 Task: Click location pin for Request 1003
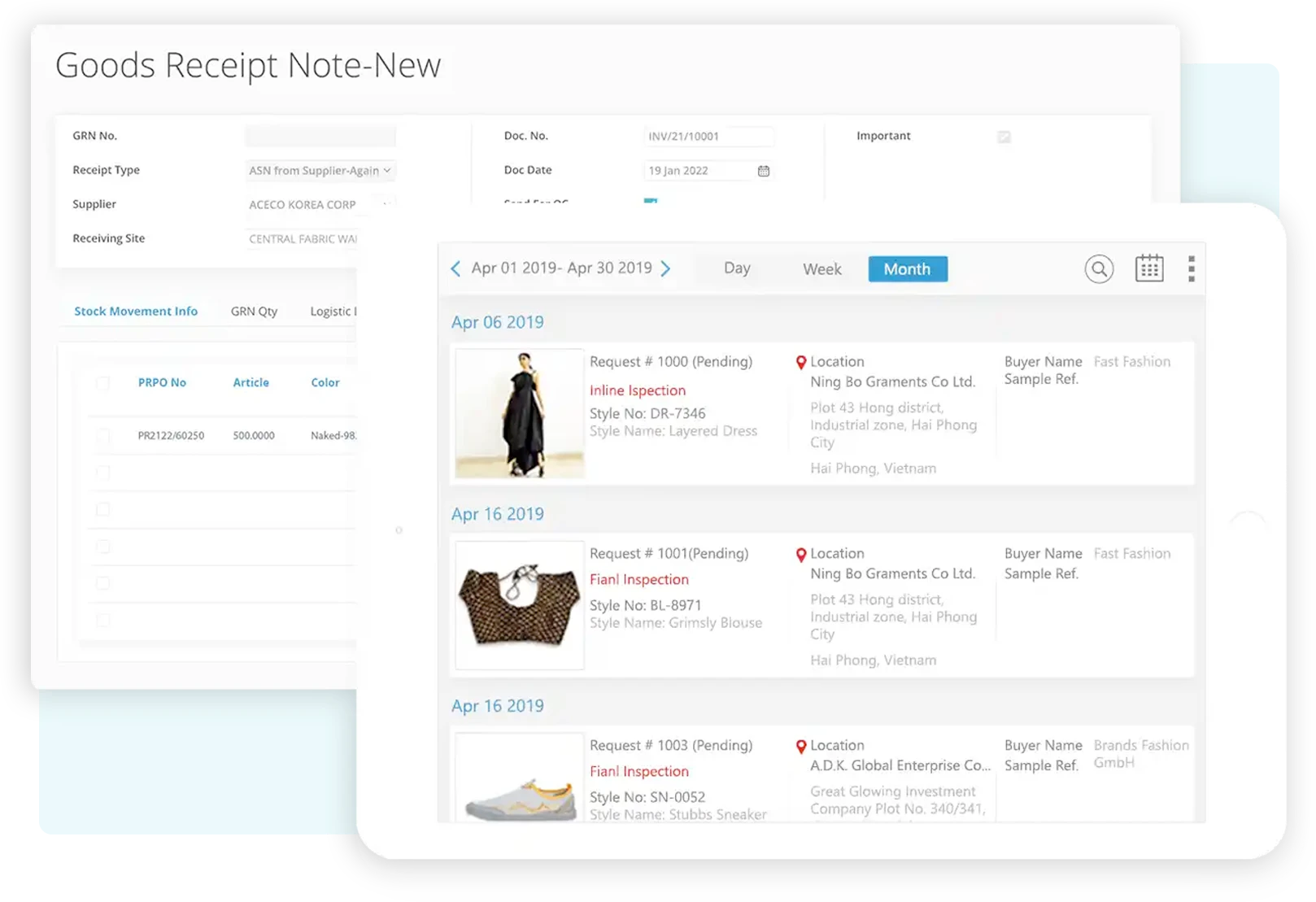[801, 747]
